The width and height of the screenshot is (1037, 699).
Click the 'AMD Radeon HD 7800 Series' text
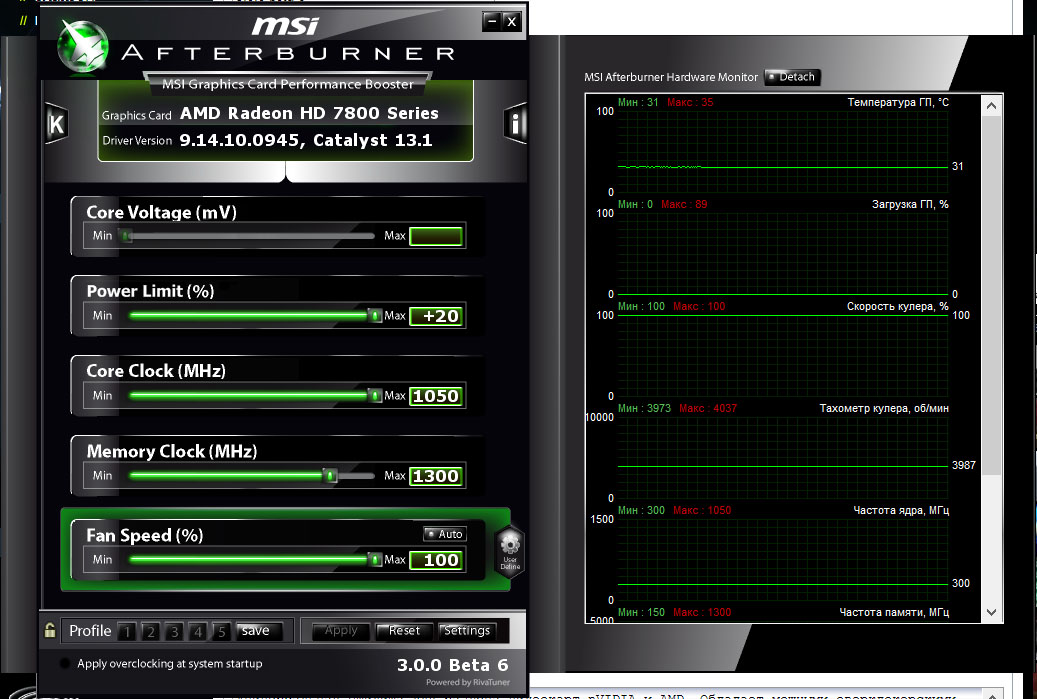[x=309, y=113]
